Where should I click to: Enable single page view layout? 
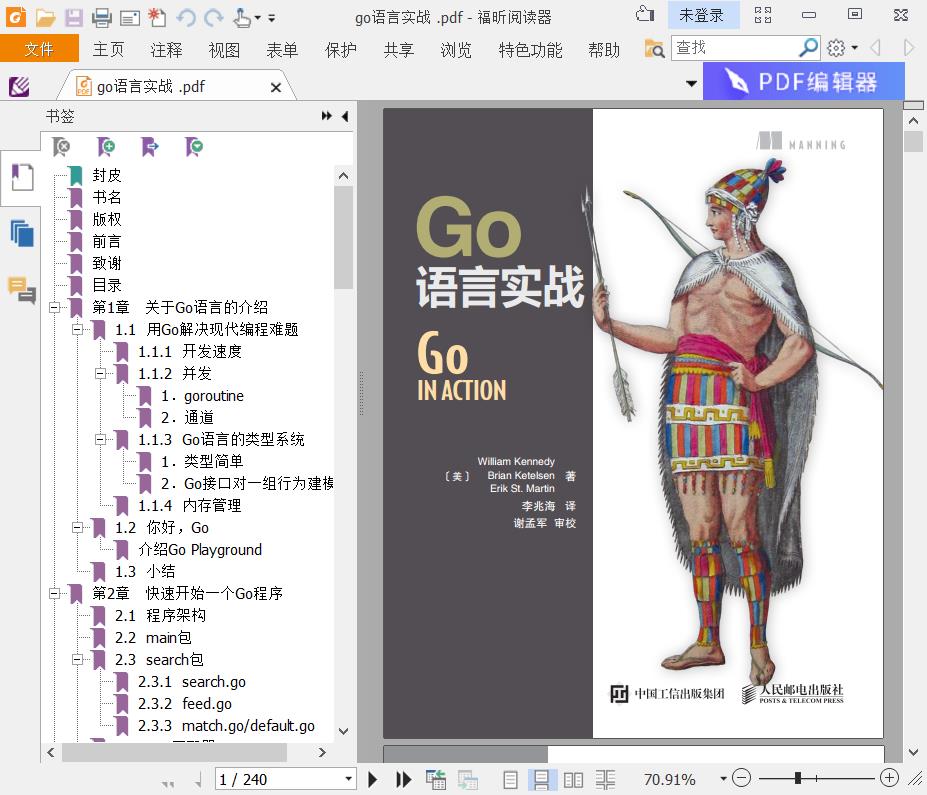point(510,780)
